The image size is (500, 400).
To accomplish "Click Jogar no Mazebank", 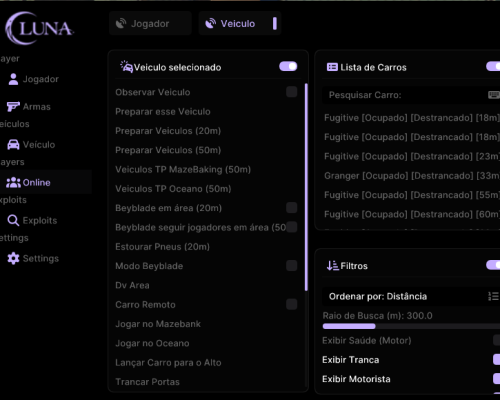I will coord(158,324).
